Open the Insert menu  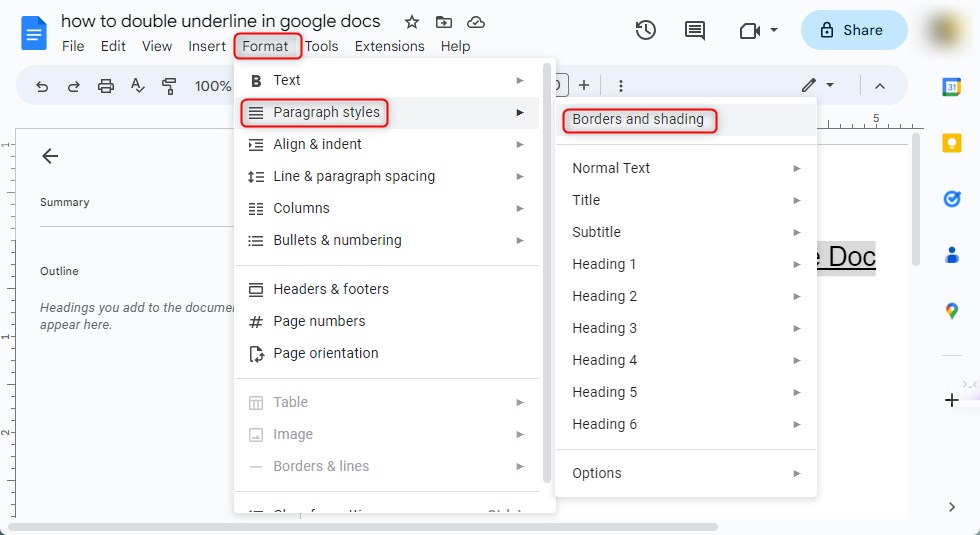pos(207,46)
